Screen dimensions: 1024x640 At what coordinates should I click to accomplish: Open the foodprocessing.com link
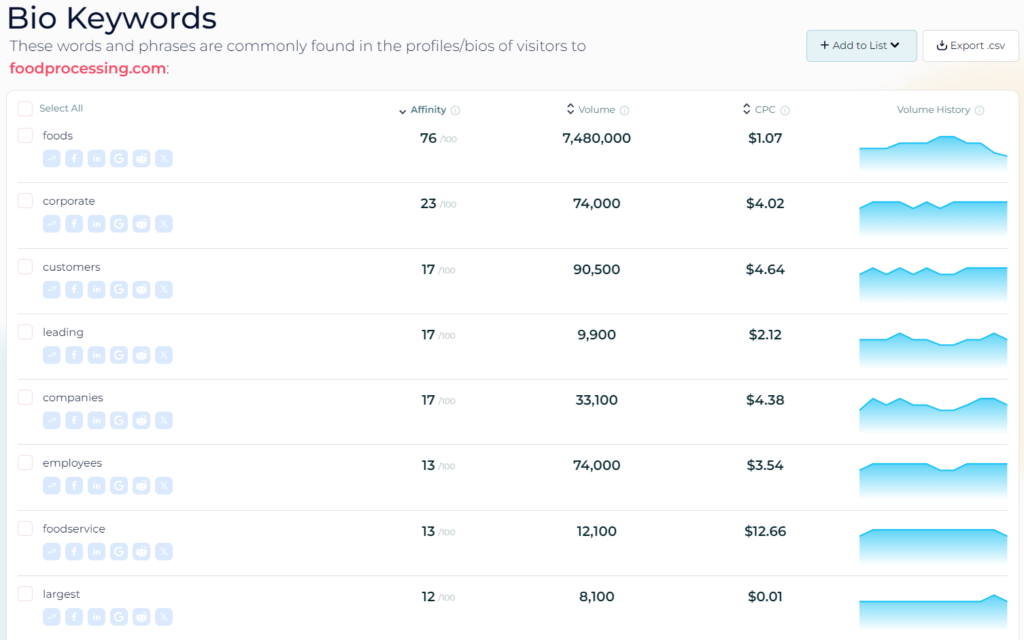pyautogui.click(x=88, y=68)
